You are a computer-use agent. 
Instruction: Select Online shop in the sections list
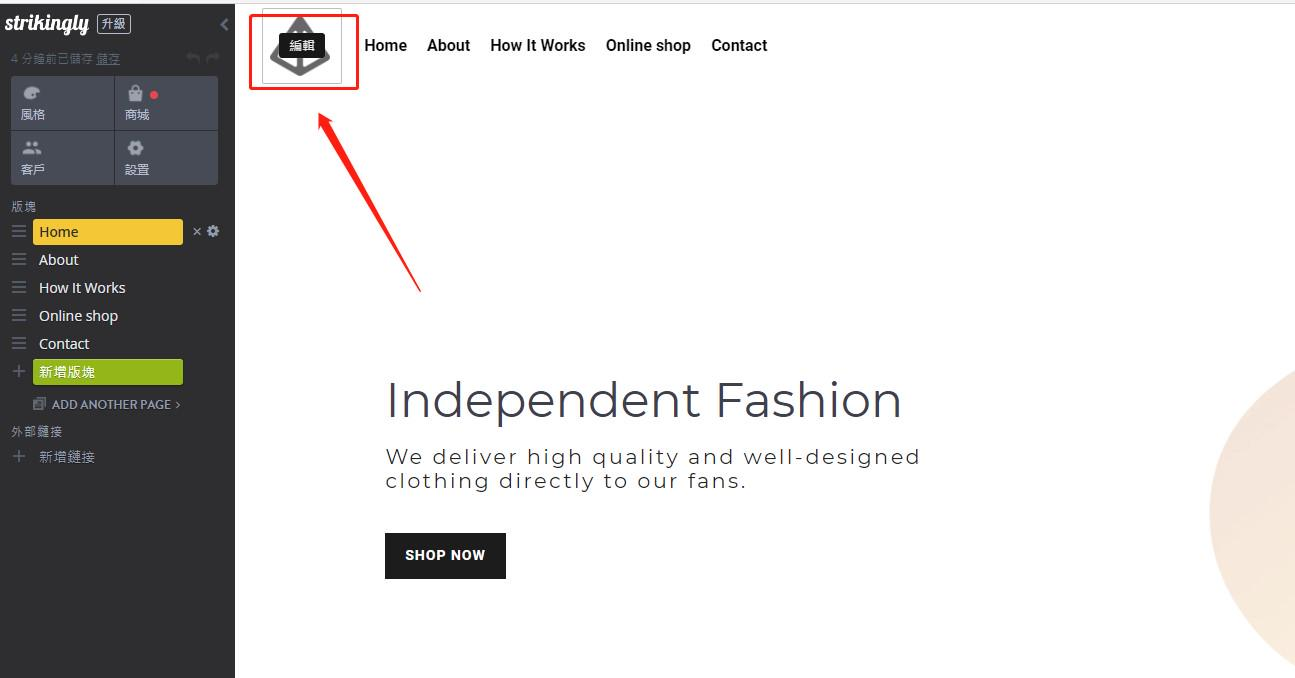78,316
